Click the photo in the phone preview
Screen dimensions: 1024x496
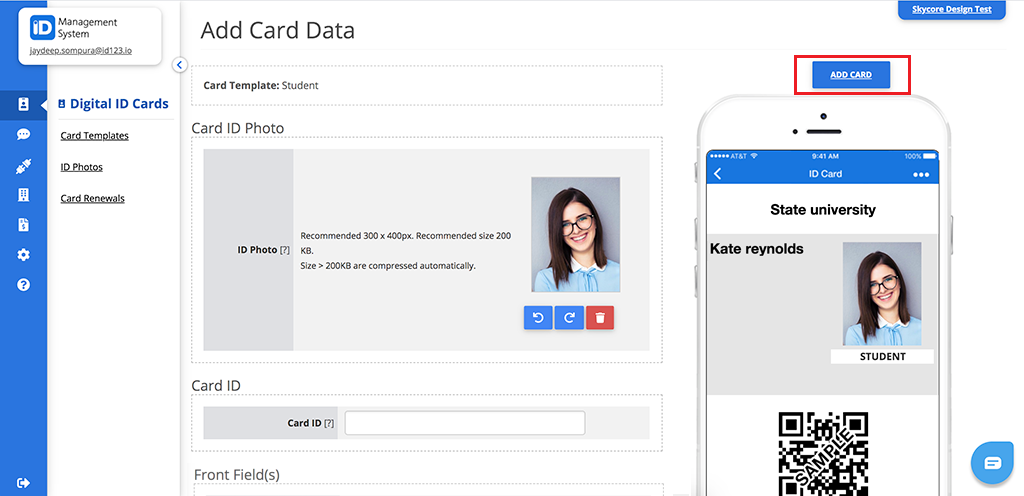point(882,294)
